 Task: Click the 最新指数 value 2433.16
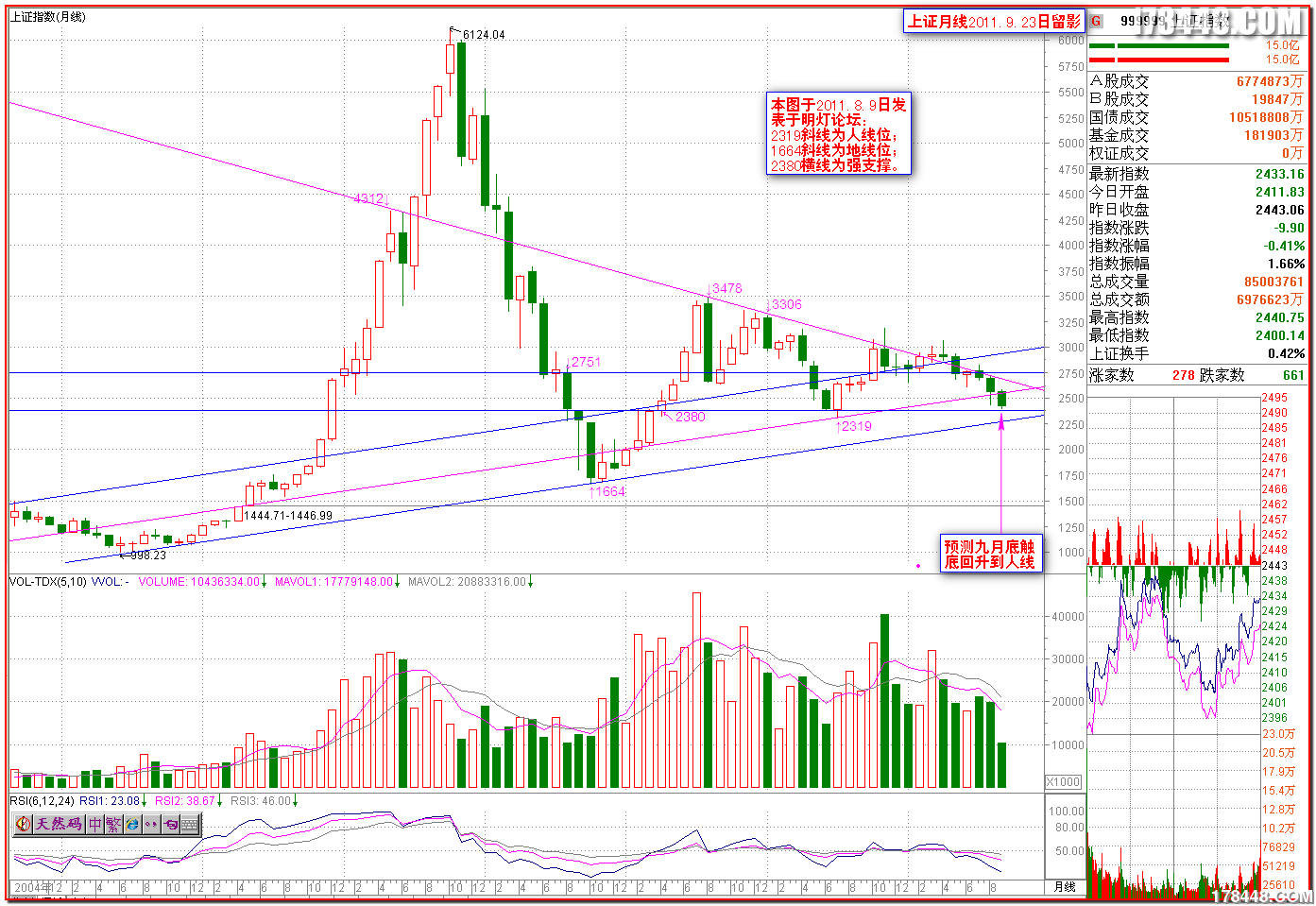1280,174
